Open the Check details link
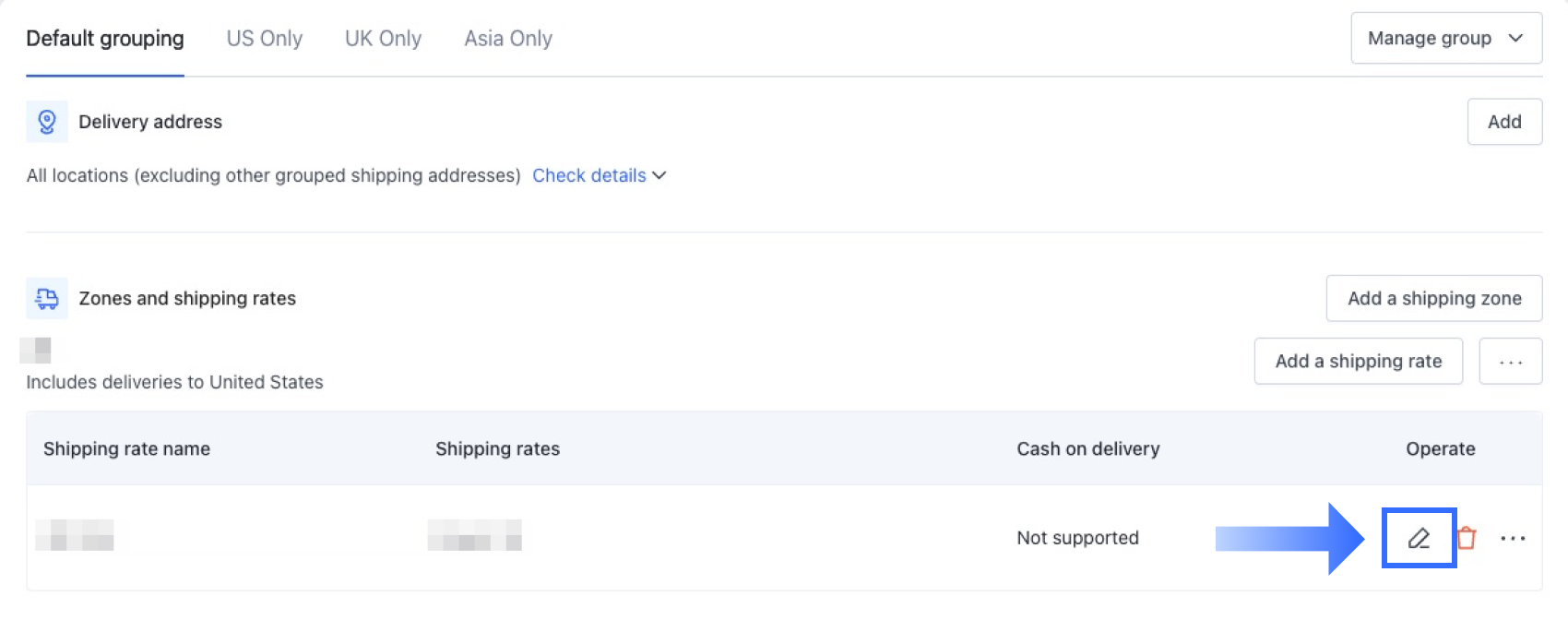This screenshot has height=632, width=1568. (x=588, y=175)
